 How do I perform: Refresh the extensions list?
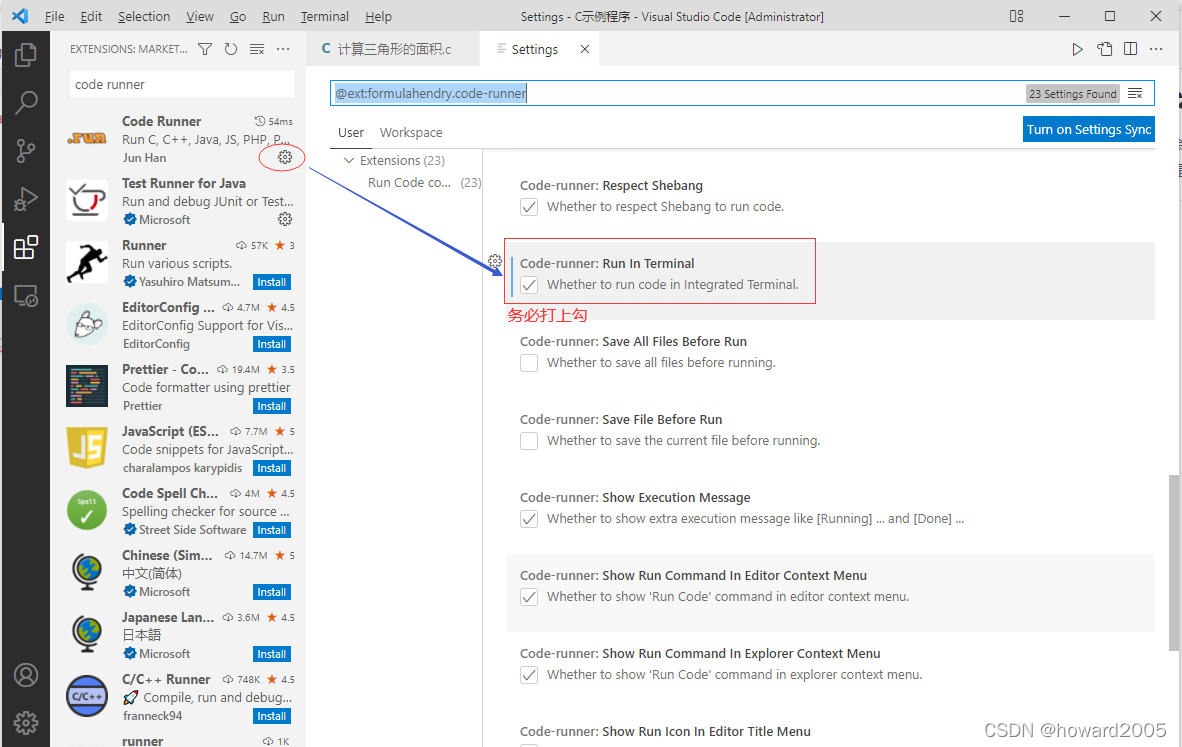pyautogui.click(x=231, y=49)
